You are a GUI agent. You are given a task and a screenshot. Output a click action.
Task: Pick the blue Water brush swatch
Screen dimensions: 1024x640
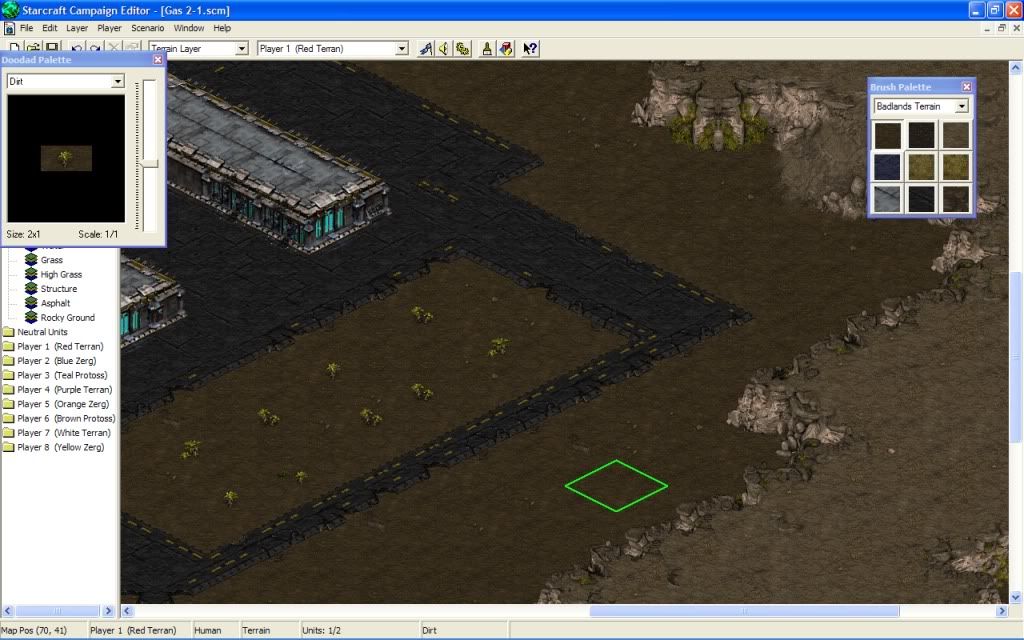tap(888, 167)
